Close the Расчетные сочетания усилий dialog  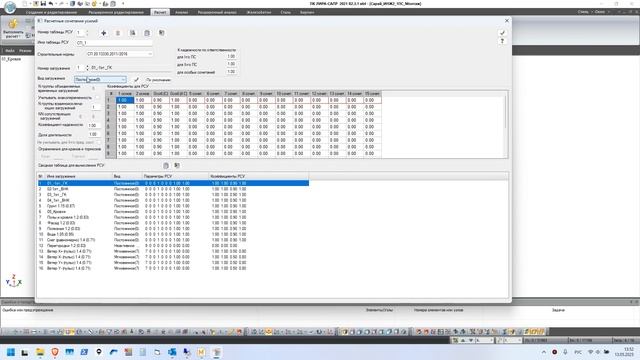507,20
